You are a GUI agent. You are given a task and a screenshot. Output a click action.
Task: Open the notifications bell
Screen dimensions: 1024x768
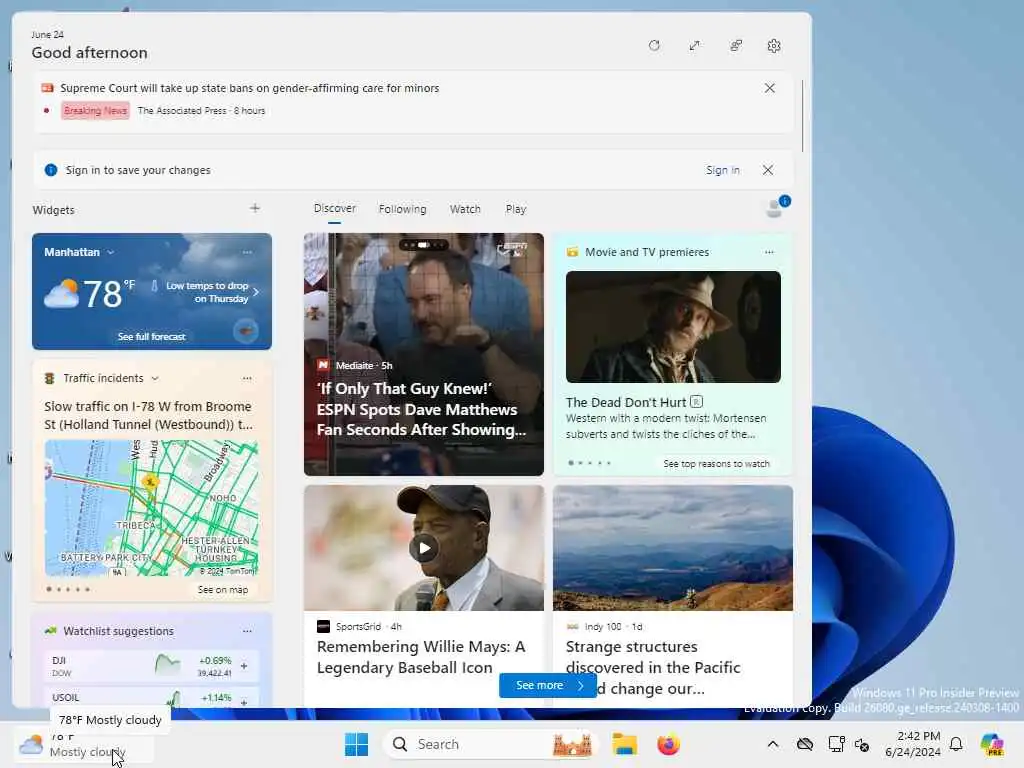pos(956,744)
